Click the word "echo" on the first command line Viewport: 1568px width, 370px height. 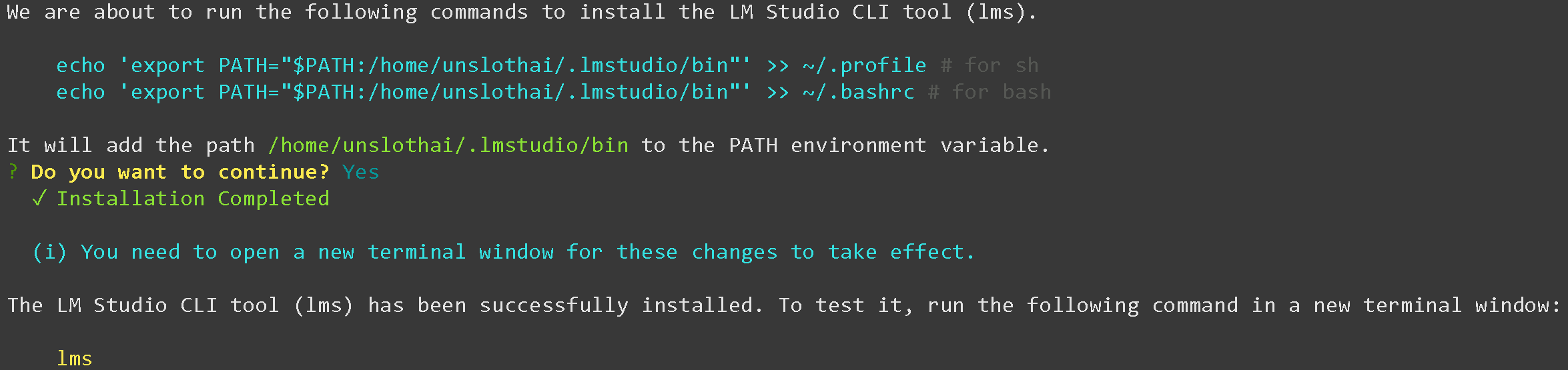81,65
